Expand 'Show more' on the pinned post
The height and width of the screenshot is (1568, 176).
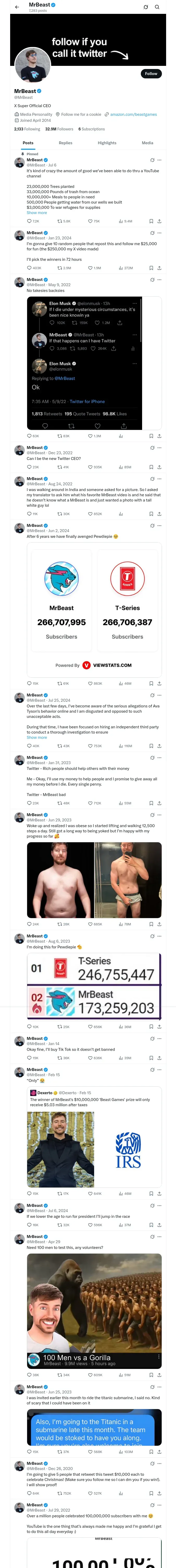pyautogui.click(x=37, y=213)
